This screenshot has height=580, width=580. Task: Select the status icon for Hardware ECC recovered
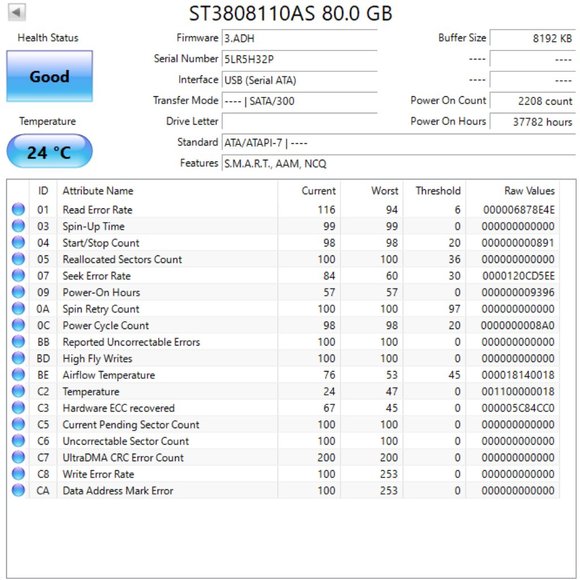tap(18, 408)
